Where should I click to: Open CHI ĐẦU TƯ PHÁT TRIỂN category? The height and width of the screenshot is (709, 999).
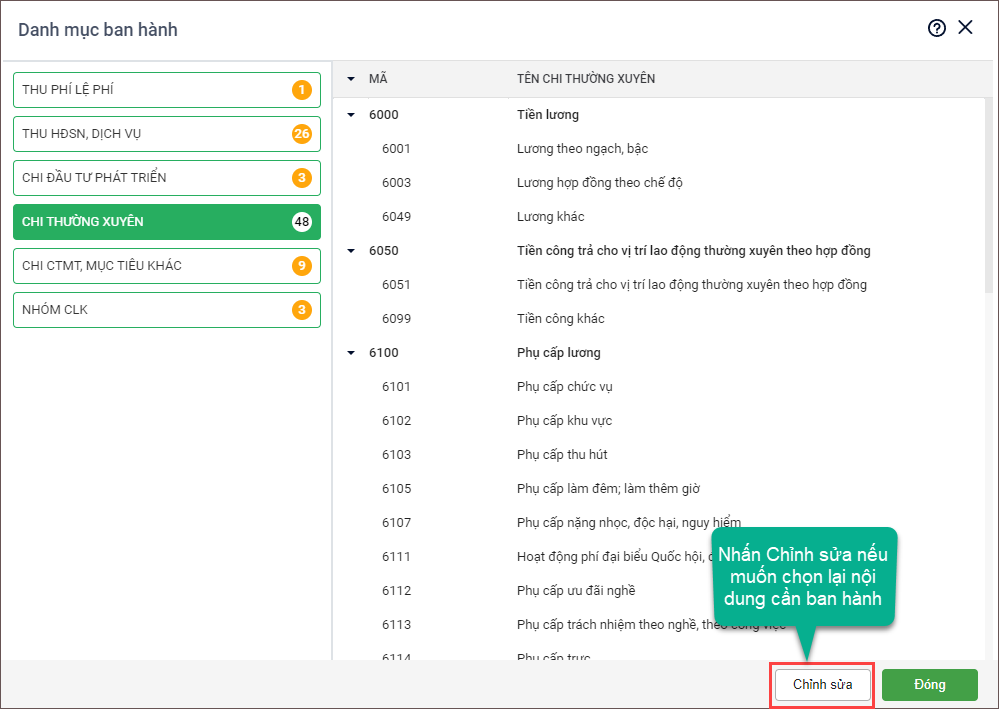pos(166,178)
